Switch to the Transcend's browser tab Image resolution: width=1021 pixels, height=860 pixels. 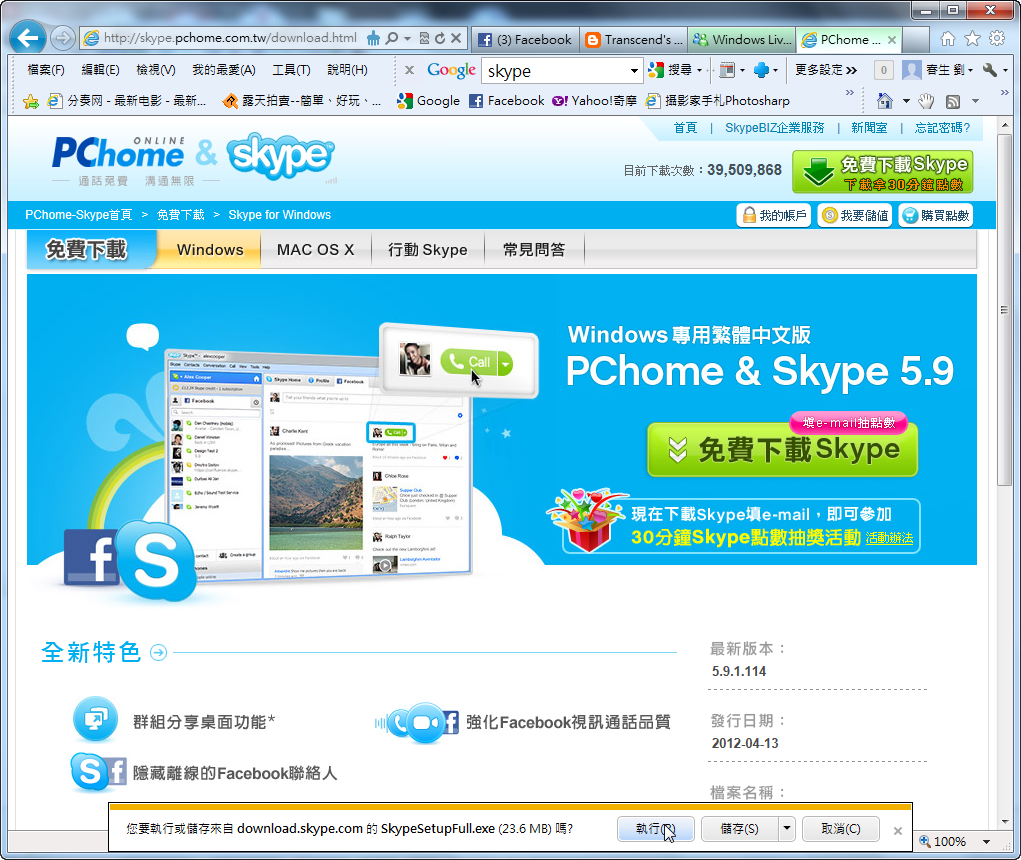[x=634, y=40]
